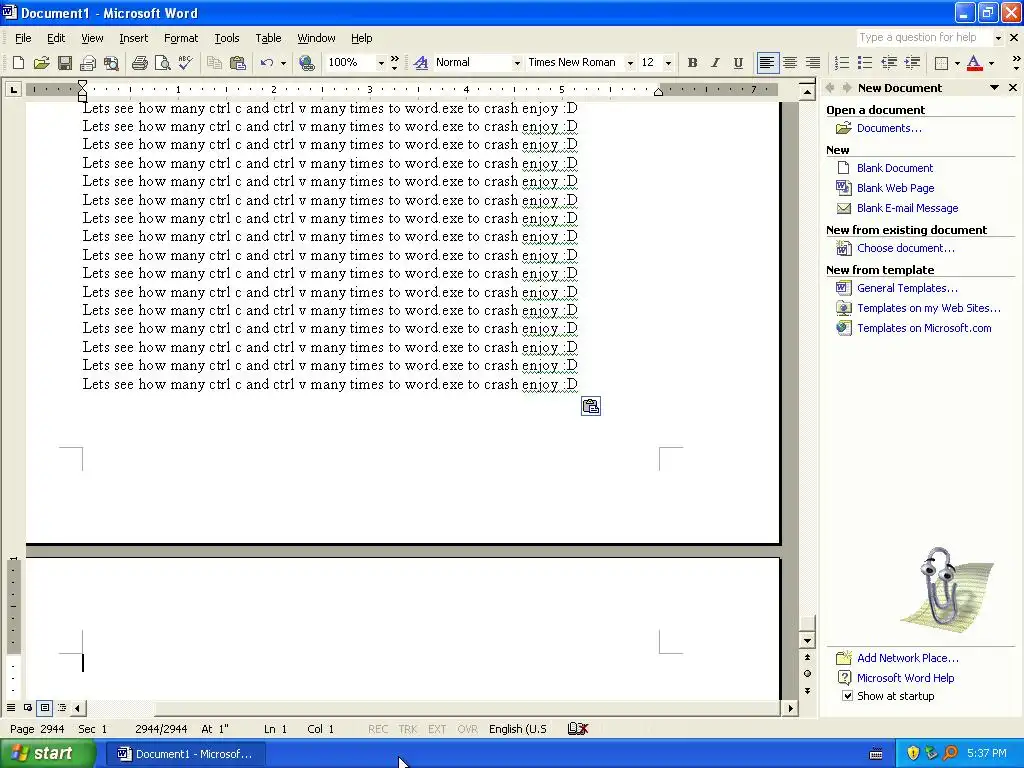This screenshot has height=768, width=1024.
Task: Click the horizontal scrollbar right arrow
Action: click(x=791, y=707)
